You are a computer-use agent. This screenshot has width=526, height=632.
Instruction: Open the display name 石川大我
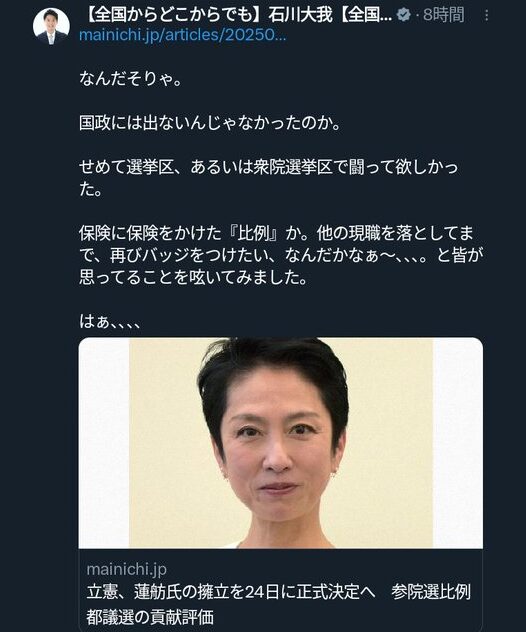pos(300,15)
